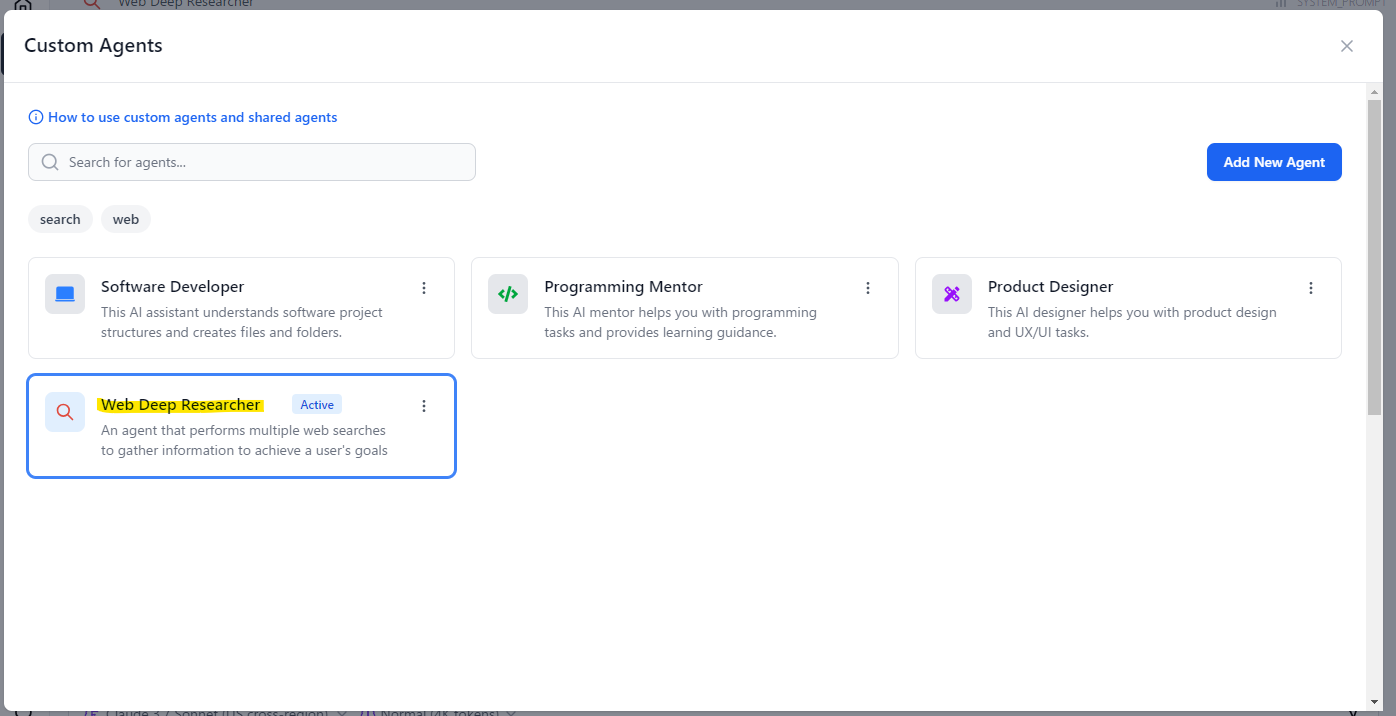
Task: Toggle the "web" tag filter
Action: click(x=126, y=219)
